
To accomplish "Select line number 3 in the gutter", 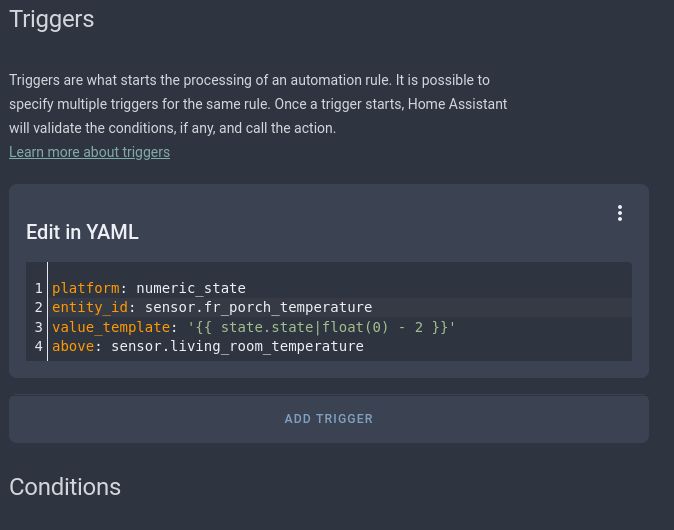I will click(x=39, y=327).
